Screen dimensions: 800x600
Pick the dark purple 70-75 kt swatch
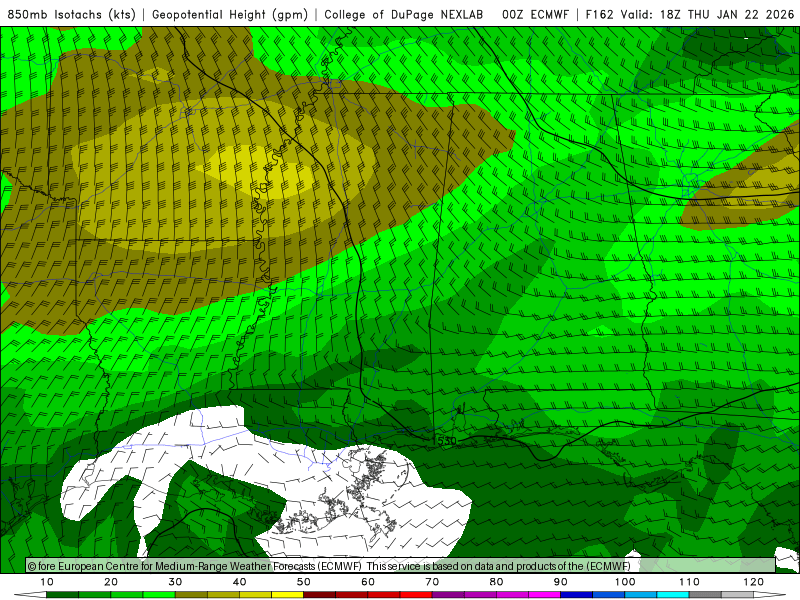tap(448, 595)
